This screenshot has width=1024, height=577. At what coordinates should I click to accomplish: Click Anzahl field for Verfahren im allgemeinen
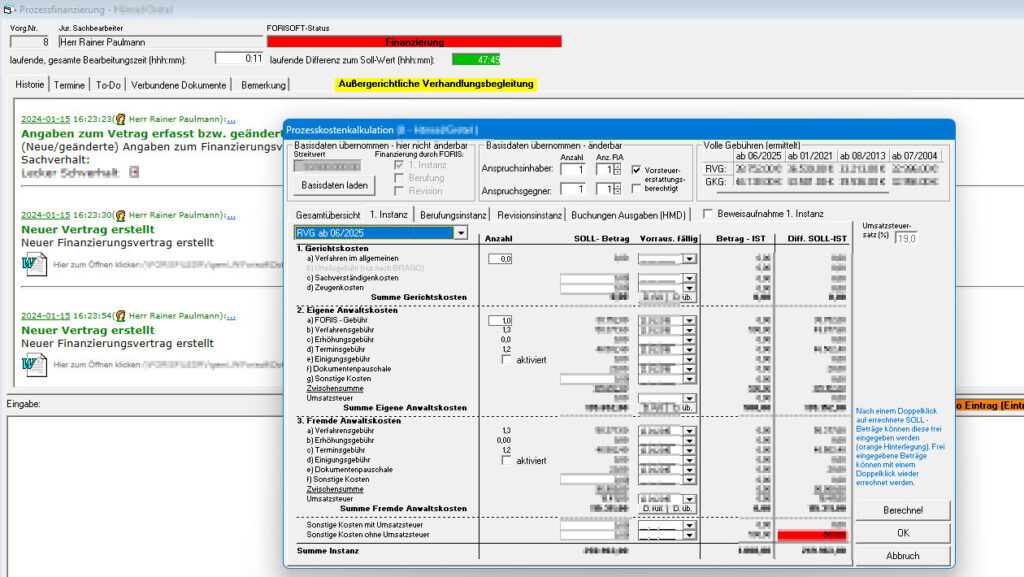point(500,259)
